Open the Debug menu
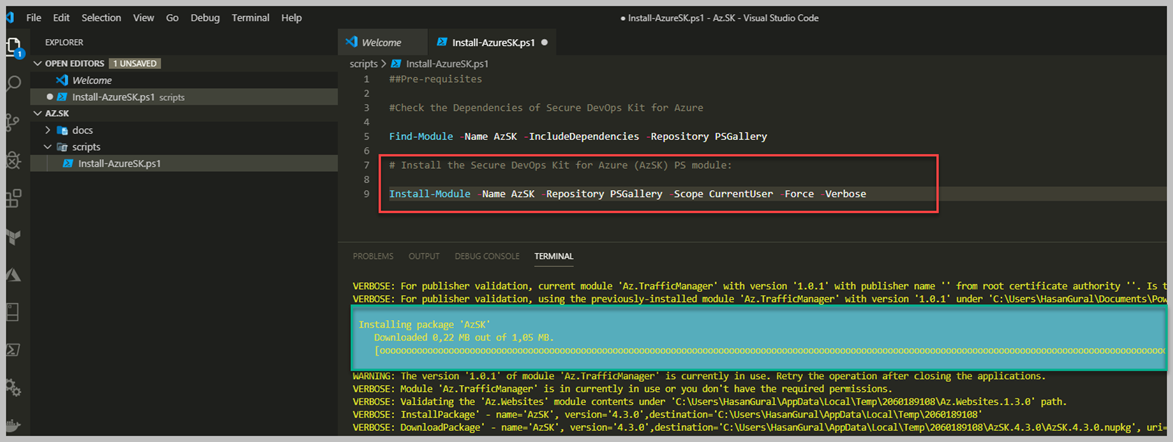This screenshot has width=1173, height=442. pos(206,17)
